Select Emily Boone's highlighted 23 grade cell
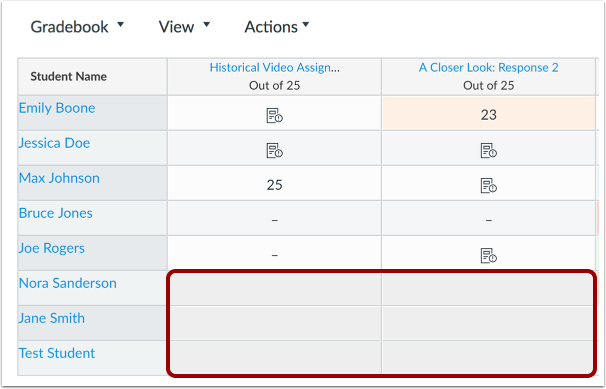Image resolution: width=606 pixels, height=389 pixels. [x=489, y=113]
